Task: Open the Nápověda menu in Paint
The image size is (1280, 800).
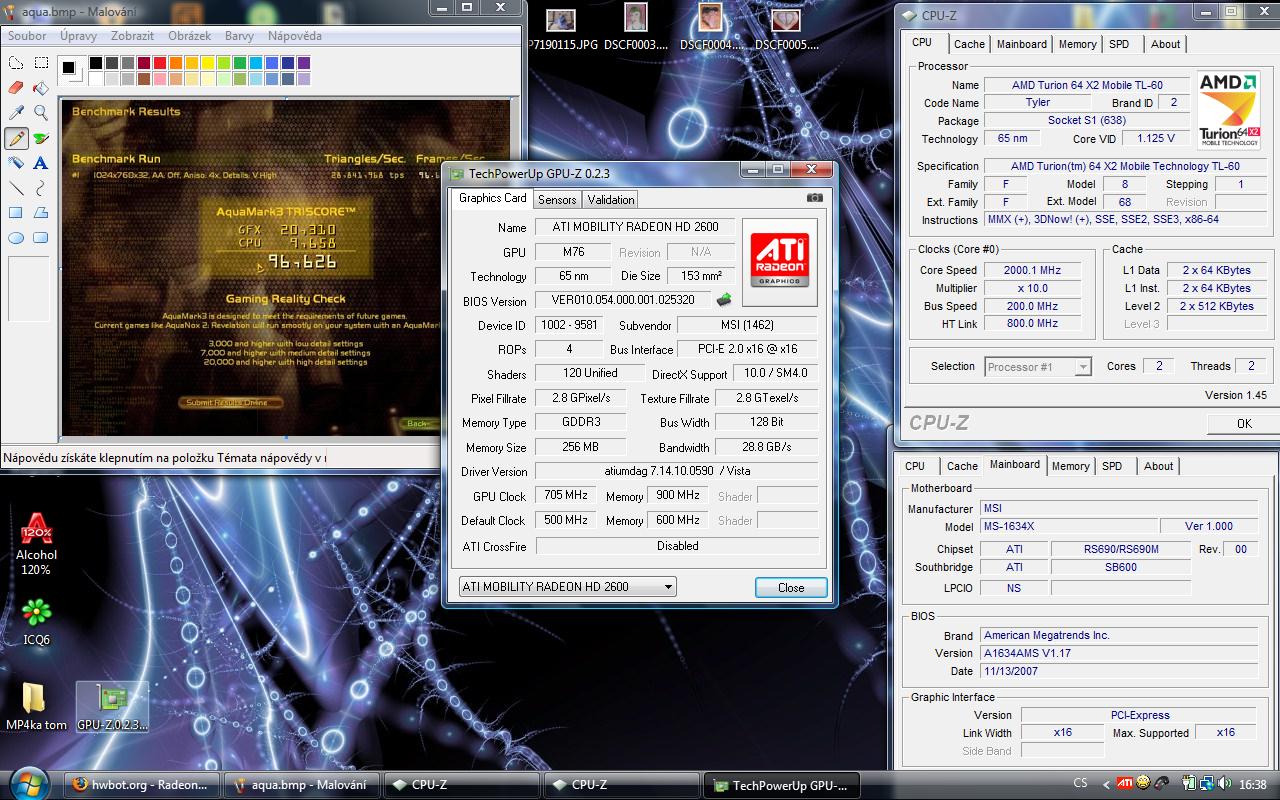Action: tap(295, 35)
